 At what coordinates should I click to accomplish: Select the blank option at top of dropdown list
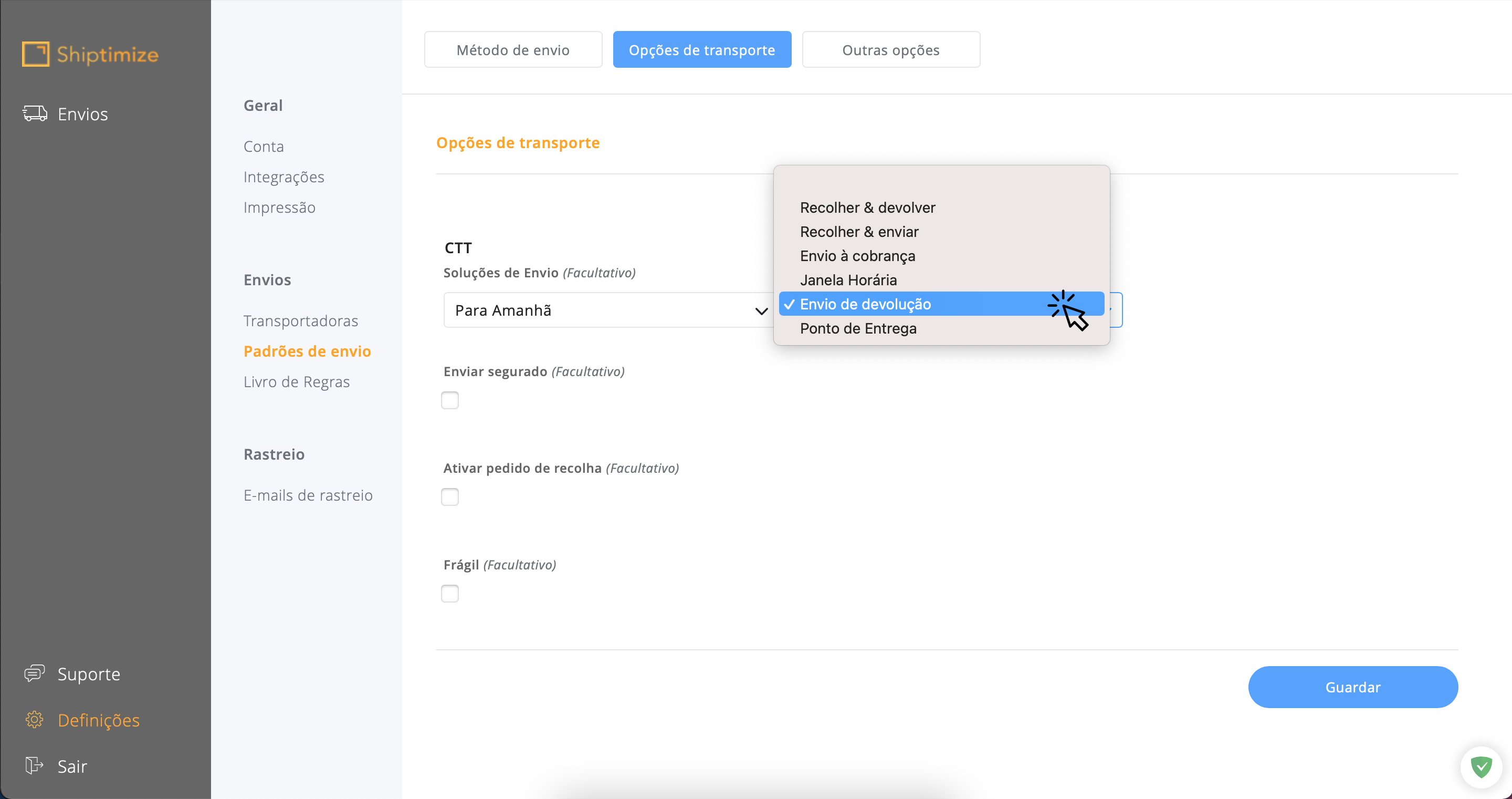(941, 183)
